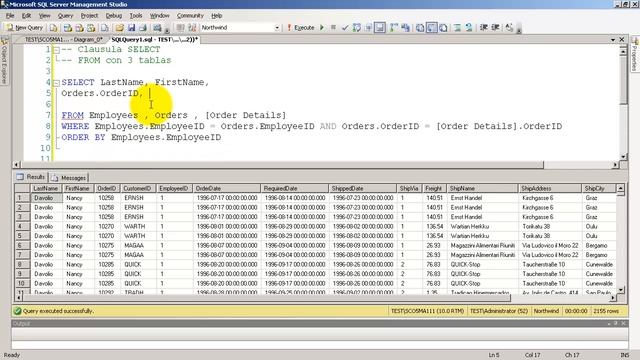Image resolution: width=640 pixels, height=360 pixels.
Task: Open the Window menu
Action: click(160, 16)
